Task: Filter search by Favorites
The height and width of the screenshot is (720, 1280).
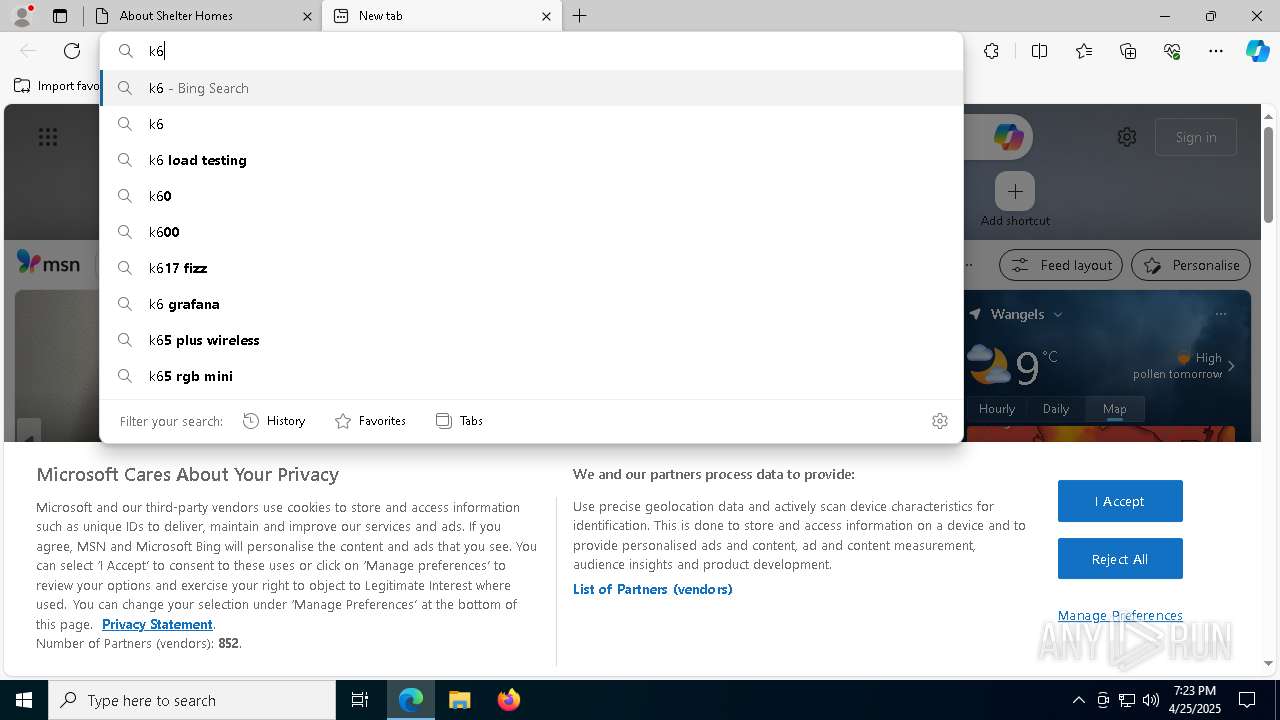Action: [370, 421]
